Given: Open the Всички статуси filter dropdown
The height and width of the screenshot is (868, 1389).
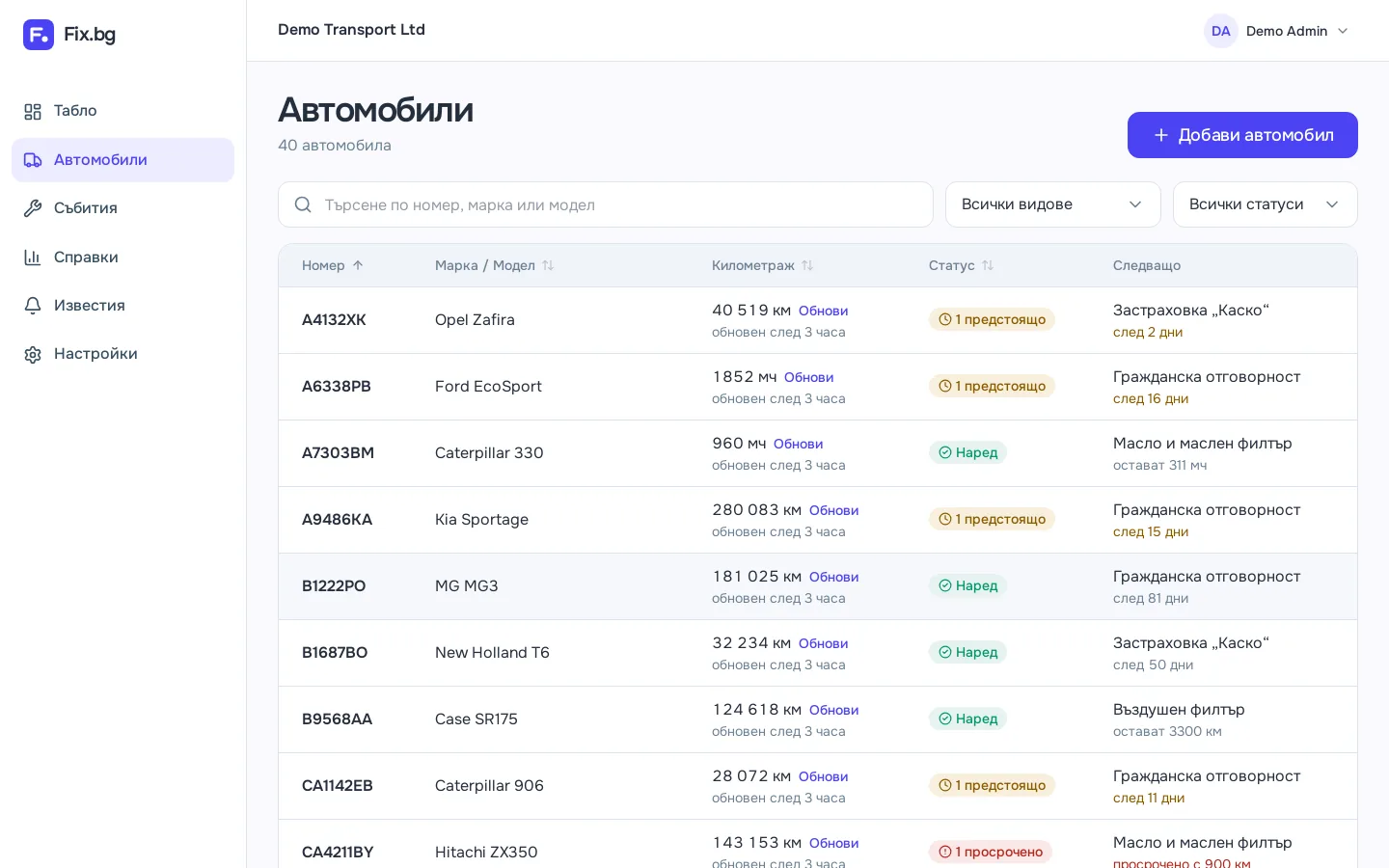Looking at the screenshot, I should pyautogui.click(x=1266, y=204).
